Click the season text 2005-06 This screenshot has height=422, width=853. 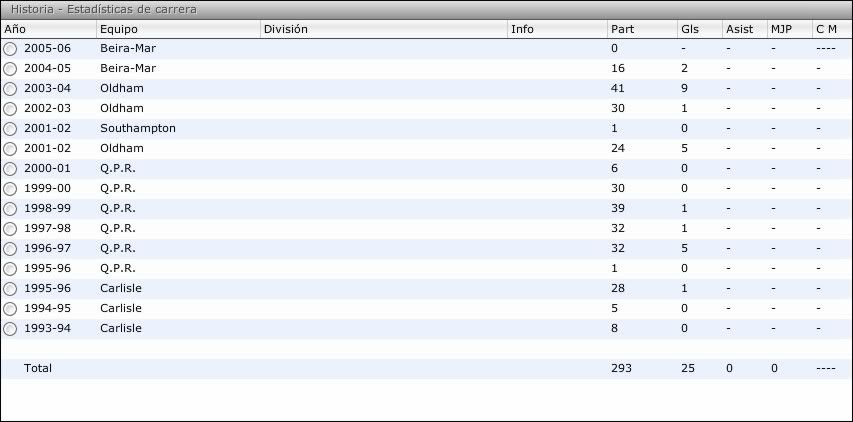click(47, 48)
